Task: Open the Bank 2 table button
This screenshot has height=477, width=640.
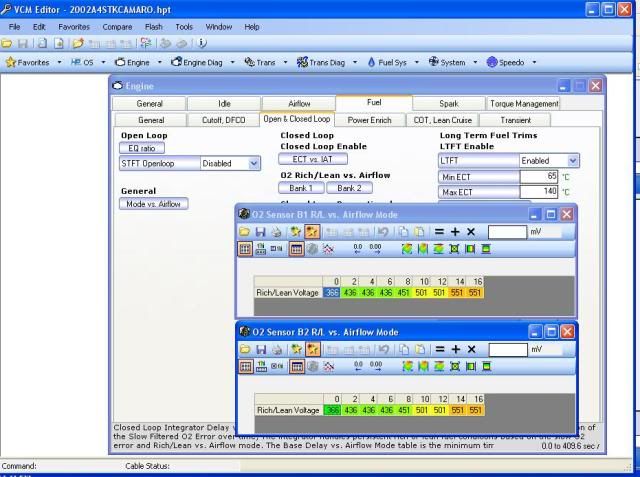Action: [349, 188]
